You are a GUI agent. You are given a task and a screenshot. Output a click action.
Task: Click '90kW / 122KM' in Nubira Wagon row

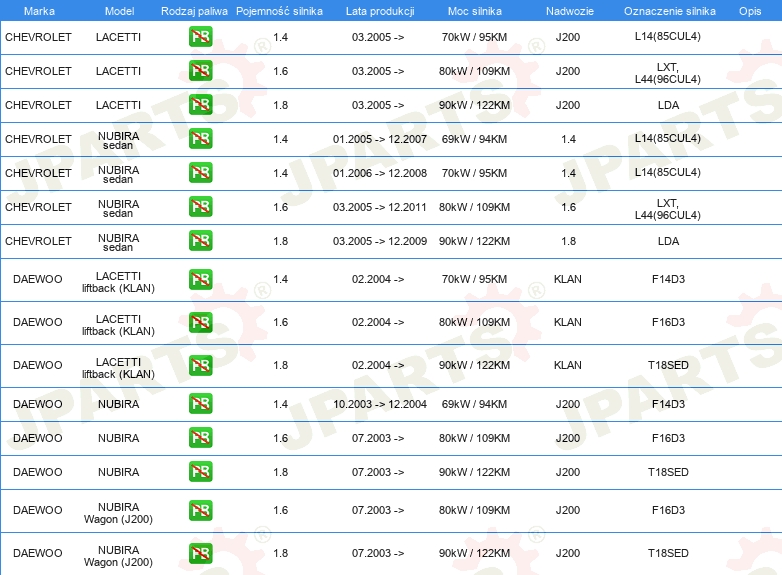click(x=474, y=553)
